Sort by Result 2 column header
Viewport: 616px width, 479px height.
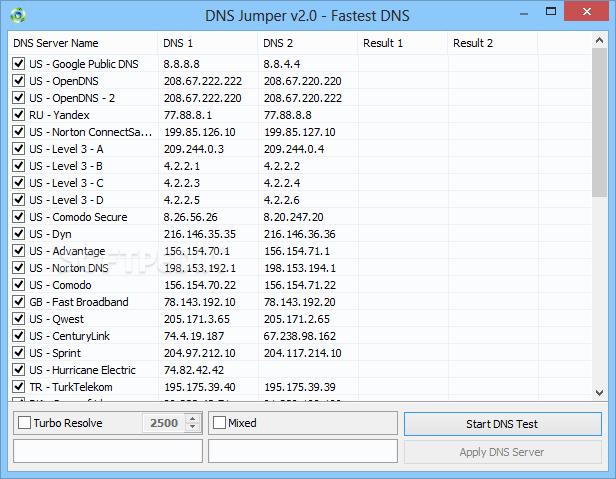tap(493, 43)
